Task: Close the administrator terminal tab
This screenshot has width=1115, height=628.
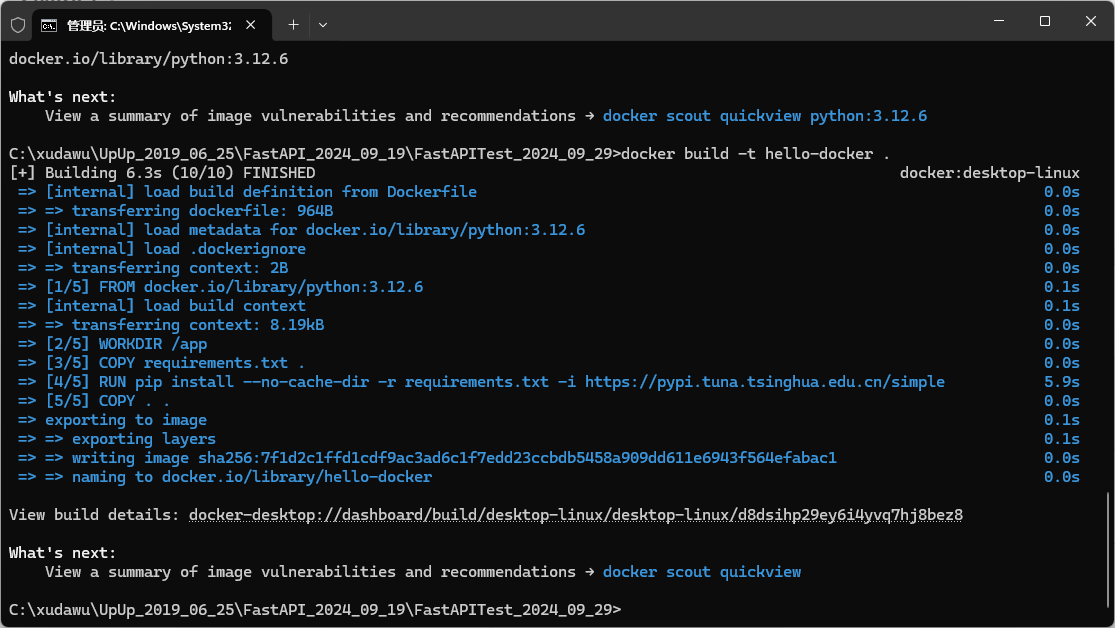Action: (x=250, y=25)
